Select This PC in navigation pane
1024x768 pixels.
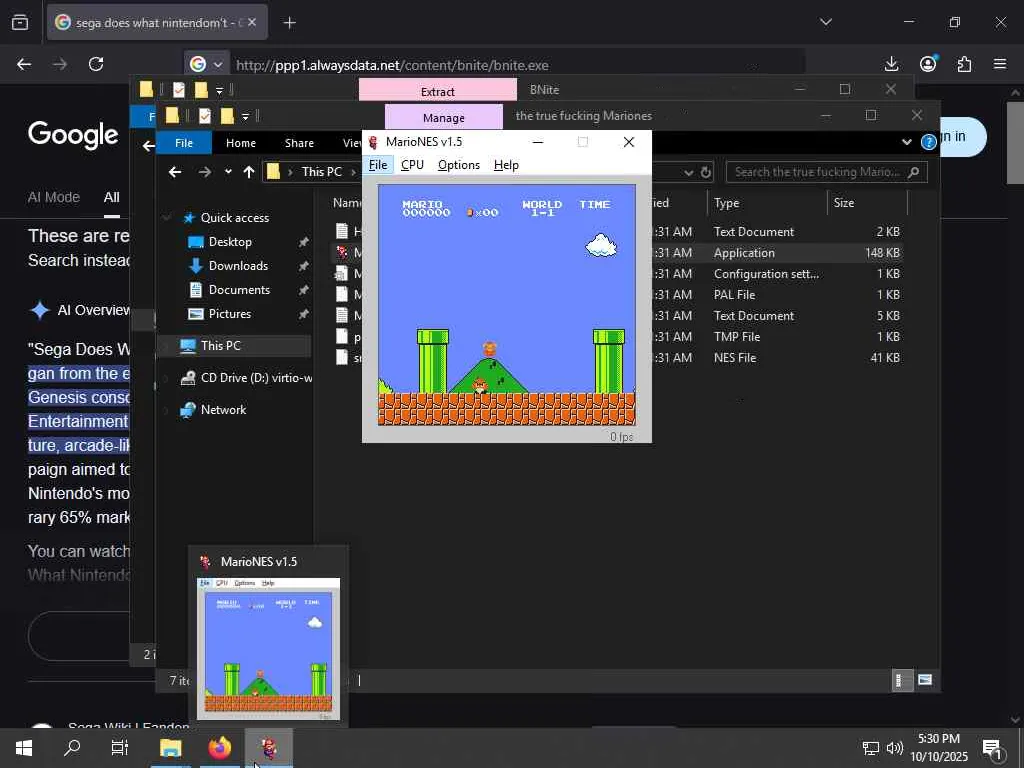[220, 345]
